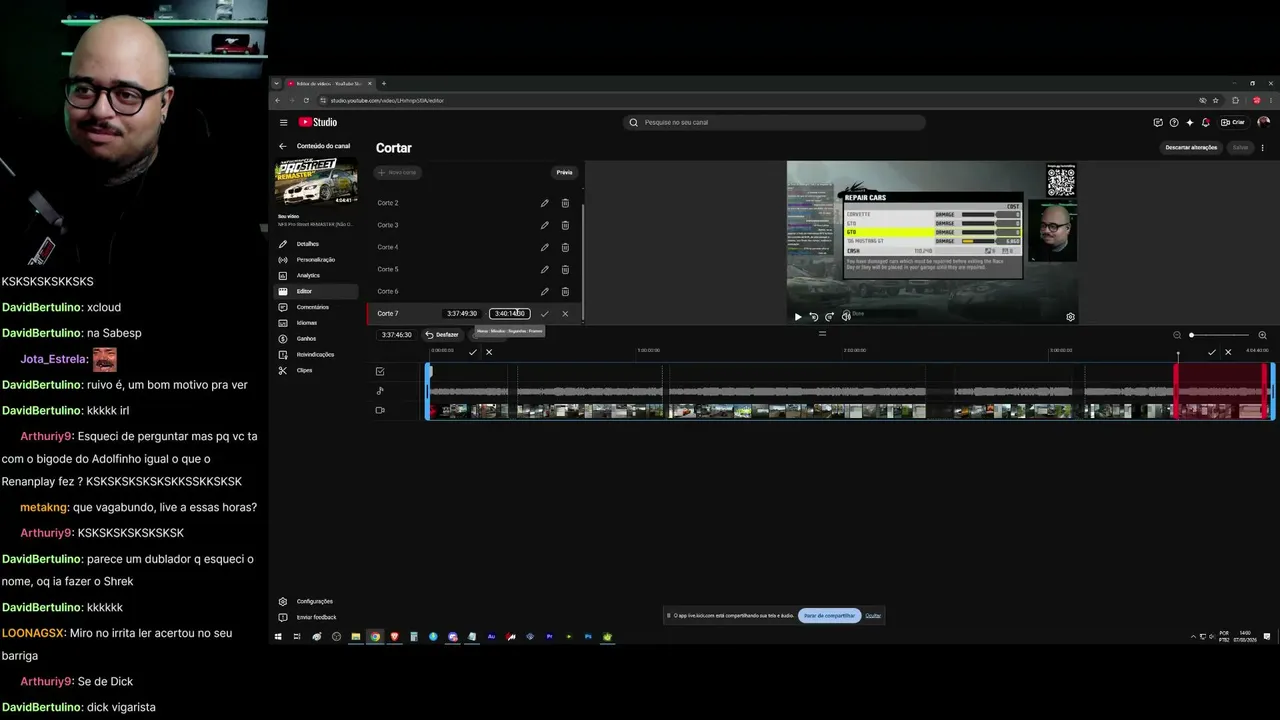This screenshot has height=720, width=1280.
Task: Delete Corte 5 with trash icon
Action: (565, 269)
